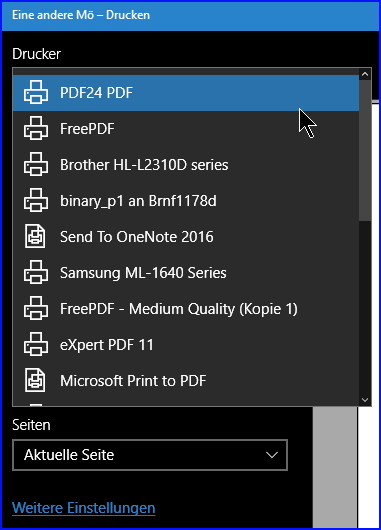Click the printer icon beside Brother HL-L2310D series
Screen dimensions: 381x530
[35, 164]
